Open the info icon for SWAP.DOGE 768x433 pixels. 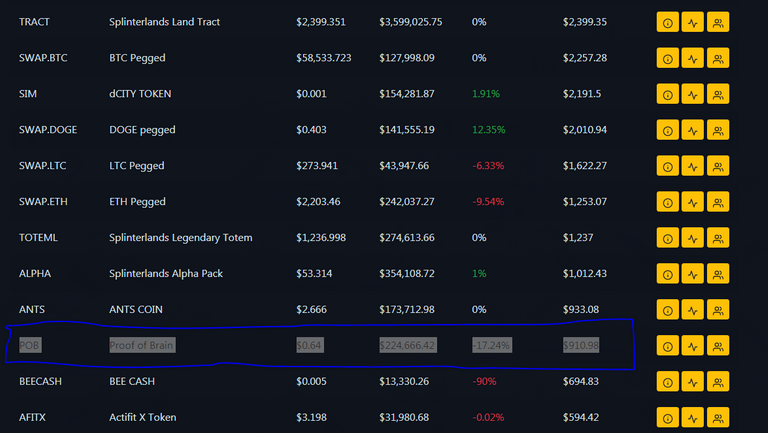(668, 130)
